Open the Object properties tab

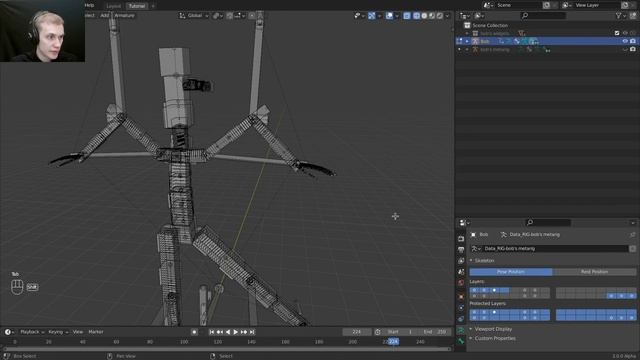(x=461, y=297)
